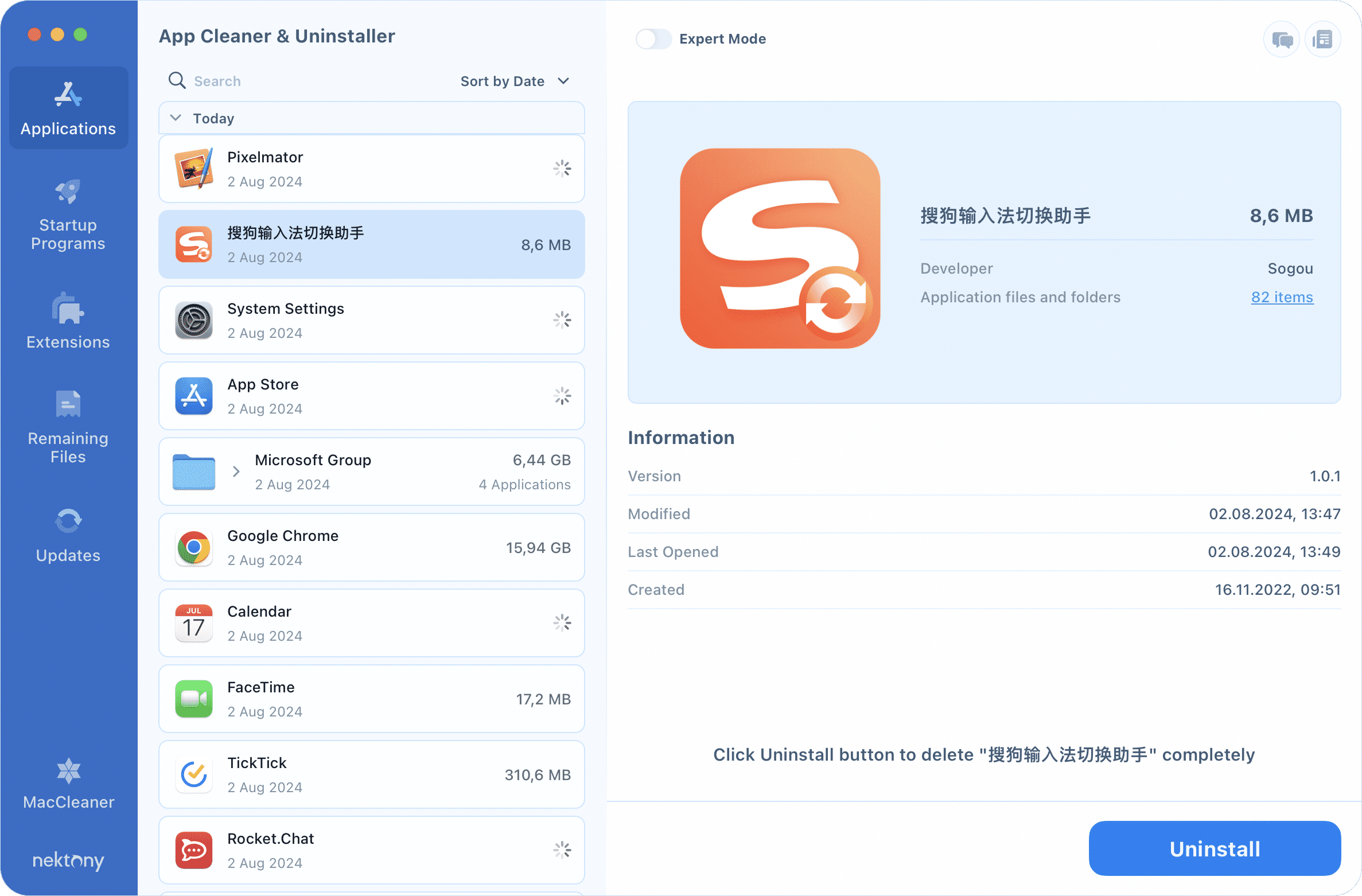Image resolution: width=1362 pixels, height=896 pixels.
Task: Collapse the Today section
Action: 175,118
